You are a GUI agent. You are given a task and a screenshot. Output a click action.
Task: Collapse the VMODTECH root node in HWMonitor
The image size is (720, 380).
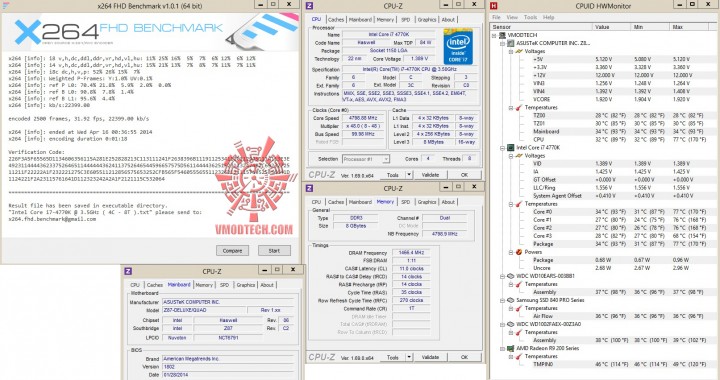pos(494,35)
